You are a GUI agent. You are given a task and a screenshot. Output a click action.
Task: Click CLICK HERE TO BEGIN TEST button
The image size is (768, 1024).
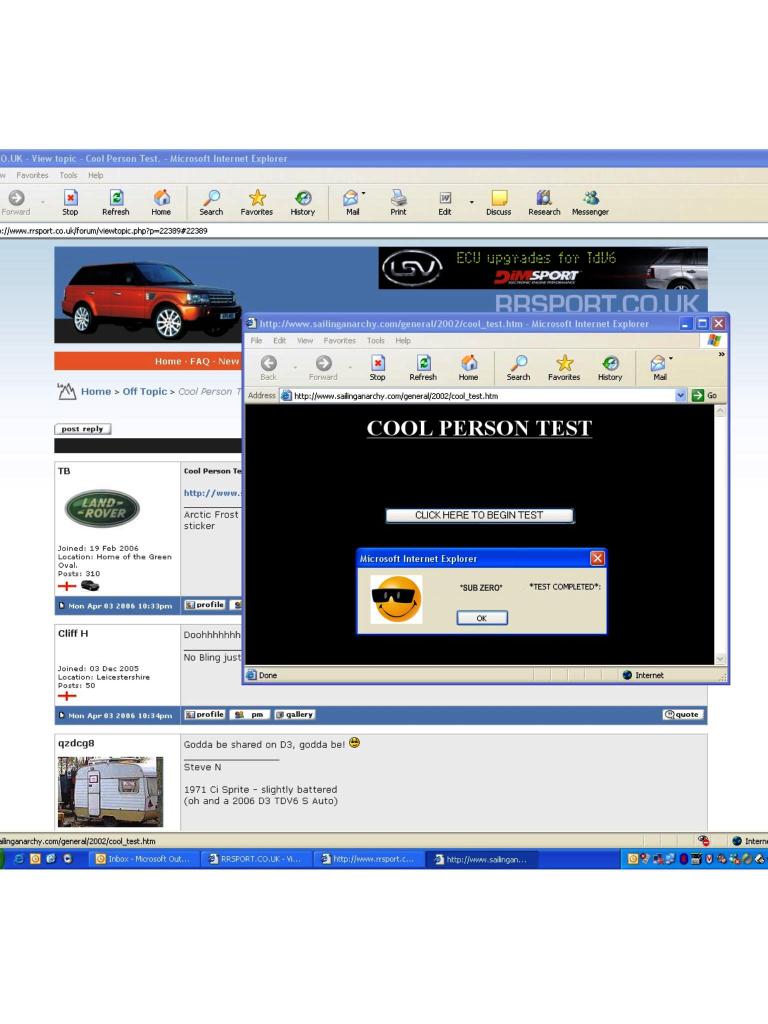coord(479,515)
